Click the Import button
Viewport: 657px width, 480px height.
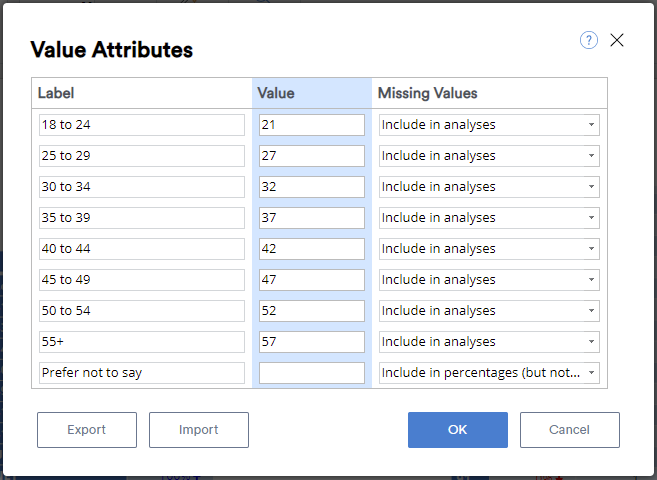pyautogui.click(x=199, y=430)
